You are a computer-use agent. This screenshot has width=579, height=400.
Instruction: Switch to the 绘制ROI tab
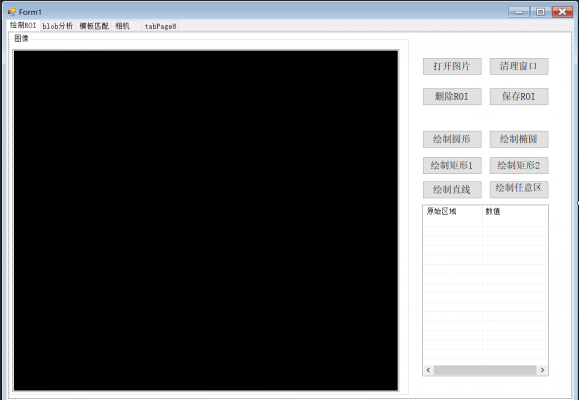[x=23, y=25]
